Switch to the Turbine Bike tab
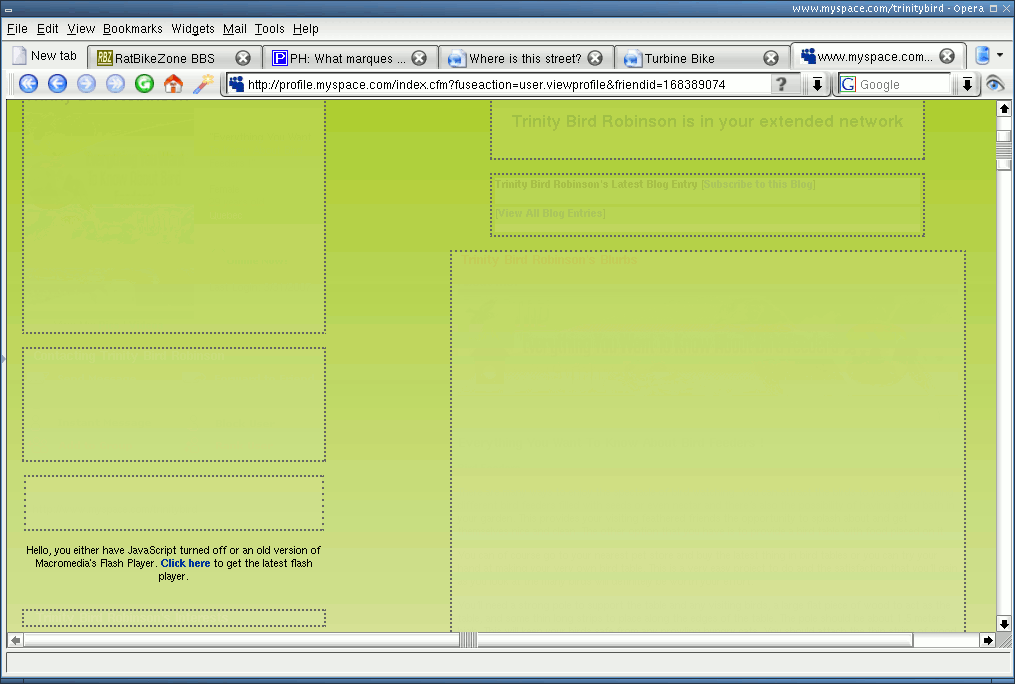1015x684 pixels. 679,58
